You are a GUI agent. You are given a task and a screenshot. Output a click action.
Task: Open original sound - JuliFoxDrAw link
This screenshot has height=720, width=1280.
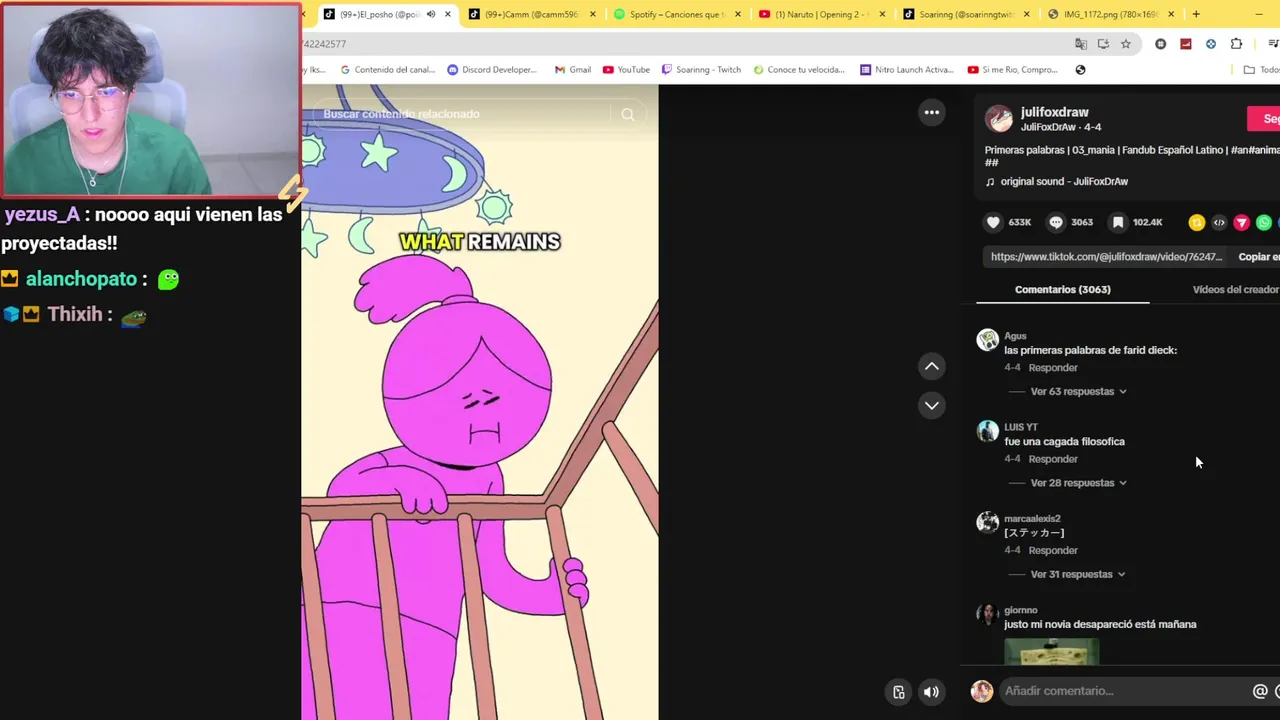pos(1064,182)
